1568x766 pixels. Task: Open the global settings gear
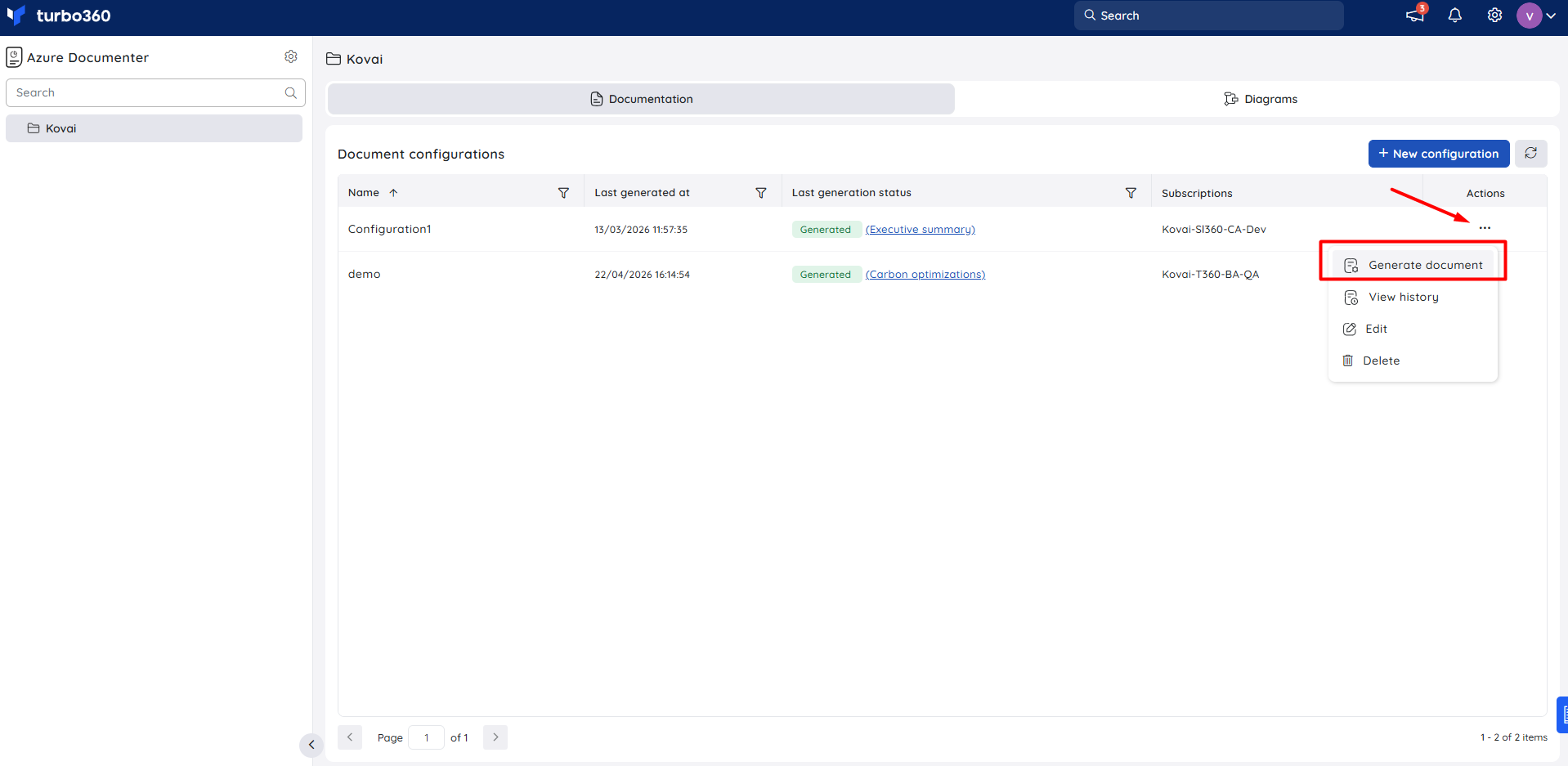1494,16
